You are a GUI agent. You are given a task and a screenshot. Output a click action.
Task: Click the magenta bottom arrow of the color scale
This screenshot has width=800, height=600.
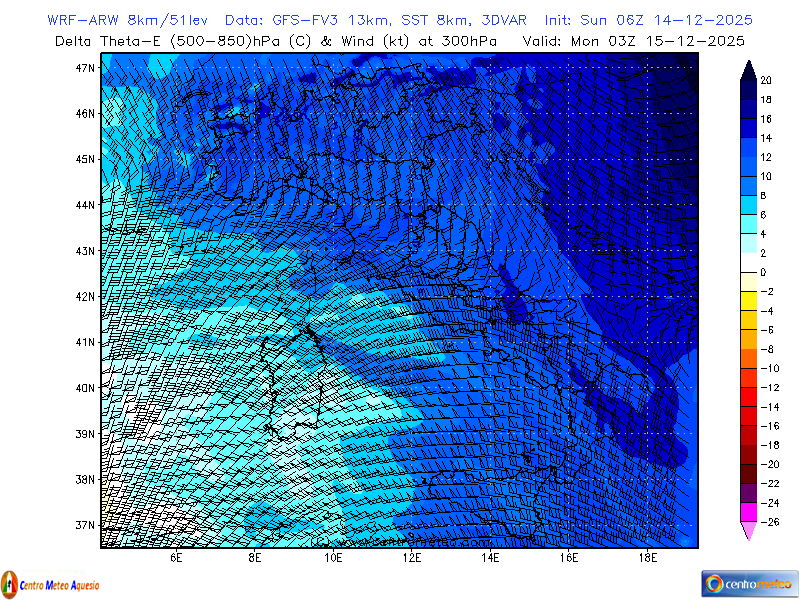tap(748, 531)
